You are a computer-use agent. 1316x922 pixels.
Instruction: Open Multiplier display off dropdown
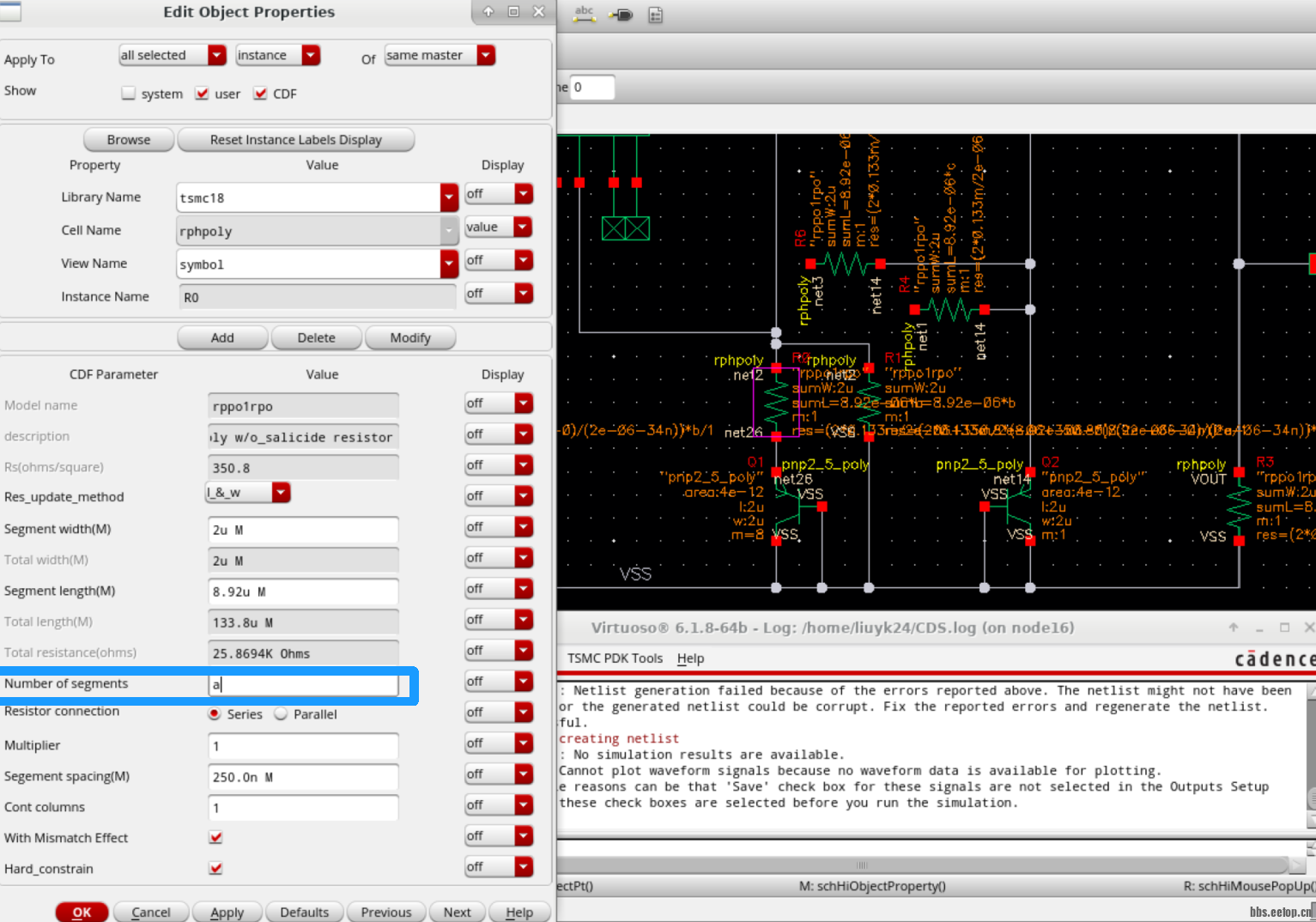(498, 743)
